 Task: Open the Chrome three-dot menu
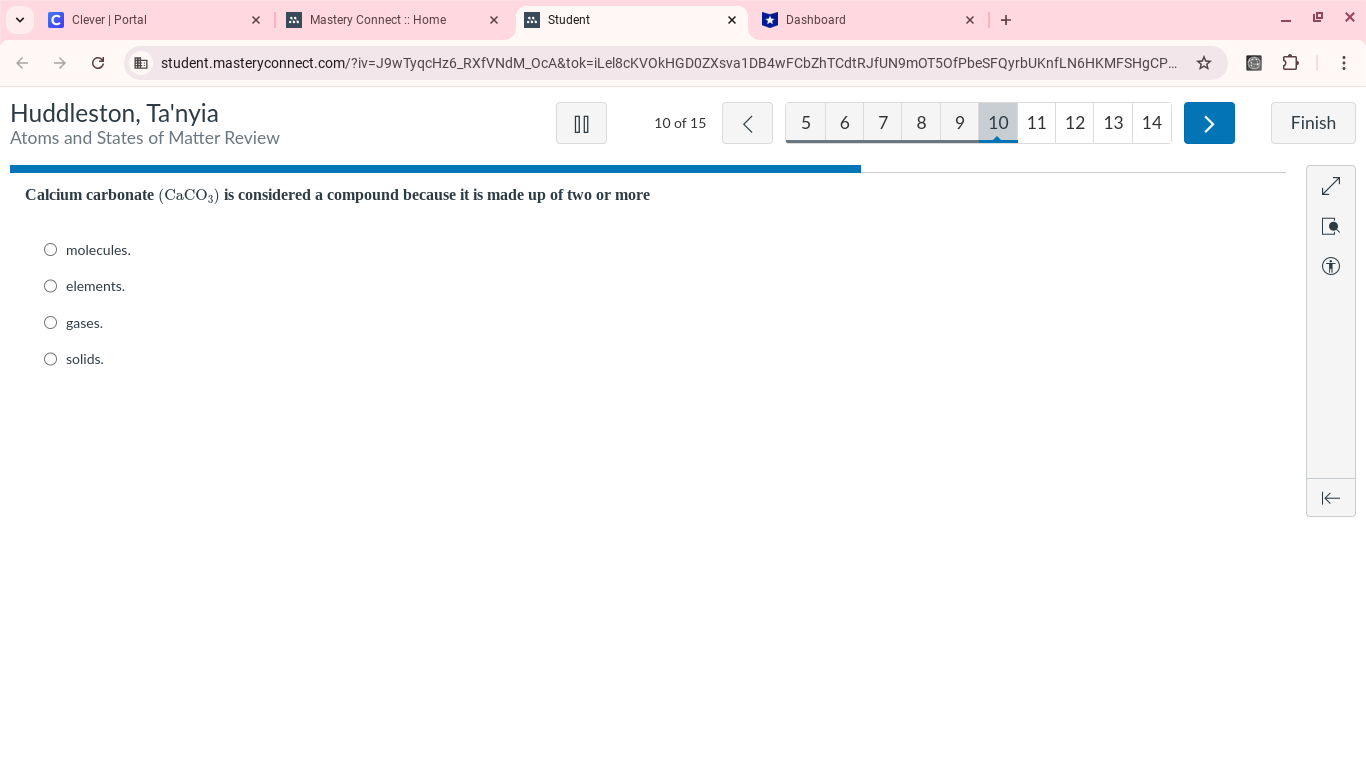point(1344,63)
